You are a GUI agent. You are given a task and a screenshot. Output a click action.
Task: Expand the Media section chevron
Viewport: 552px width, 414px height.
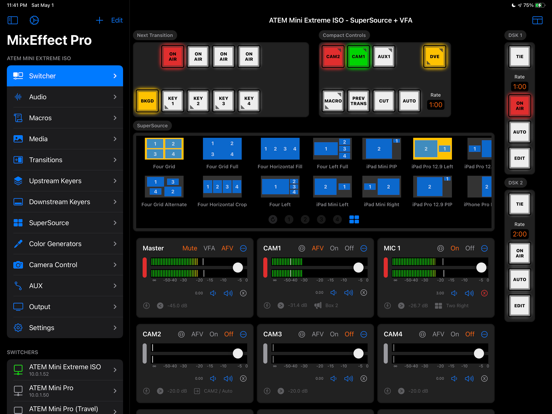coord(115,139)
